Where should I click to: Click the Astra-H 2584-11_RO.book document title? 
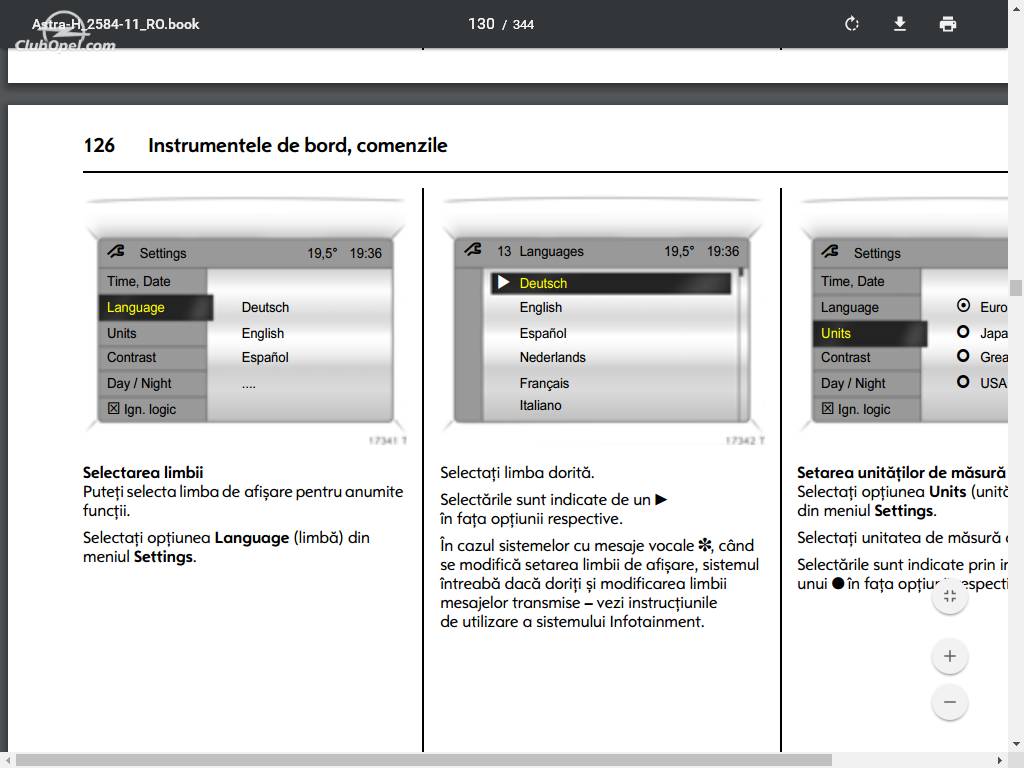coord(116,24)
